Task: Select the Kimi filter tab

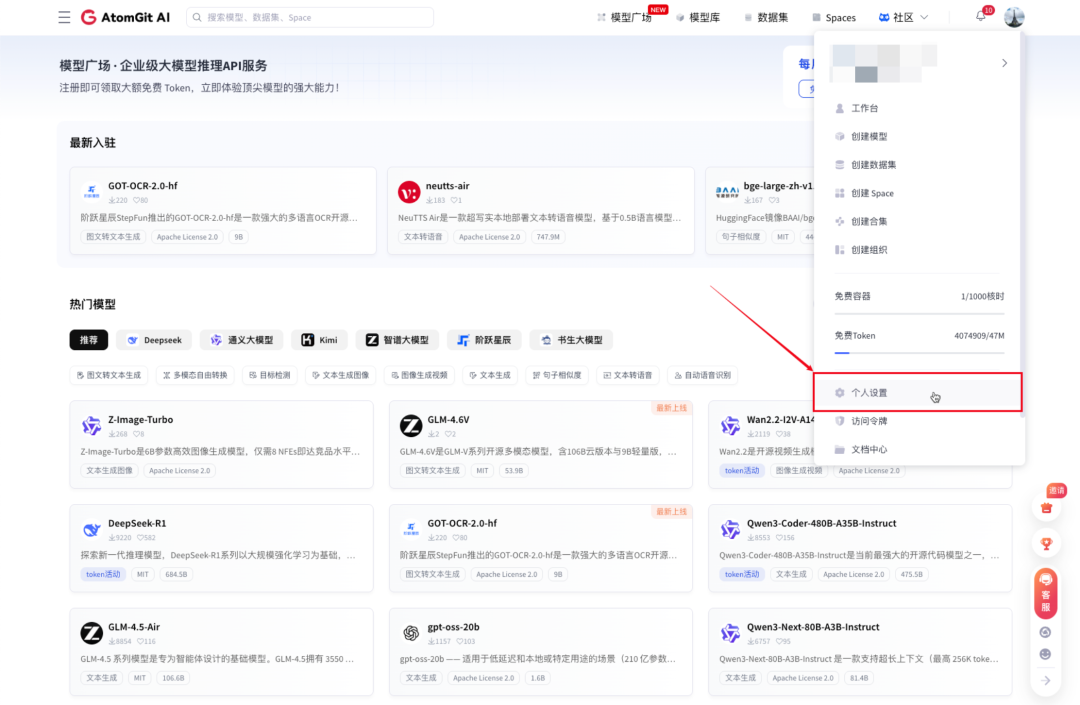Action: point(320,339)
